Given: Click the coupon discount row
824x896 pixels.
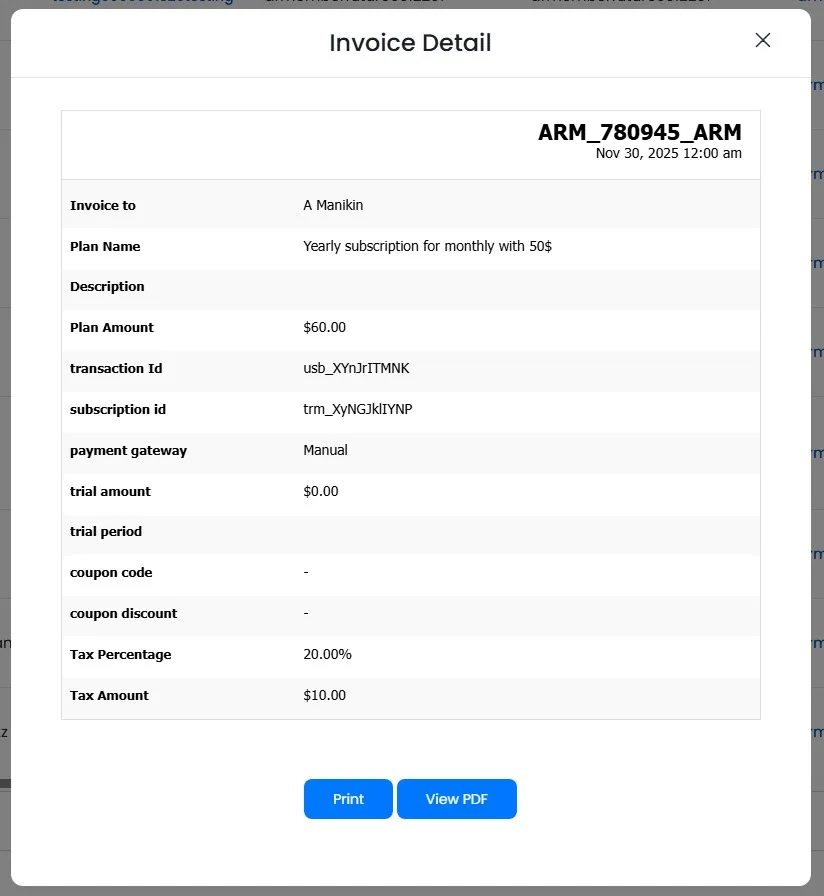Looking at the screenshot, I should pyautogui.click(x=306, y=613).
